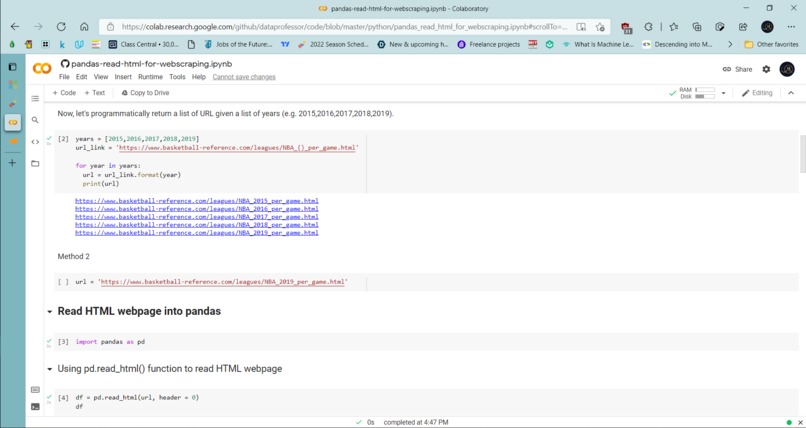Add new tab with plus in sidebar
This screenshot has height=428, width=806.
coord(13,162)
